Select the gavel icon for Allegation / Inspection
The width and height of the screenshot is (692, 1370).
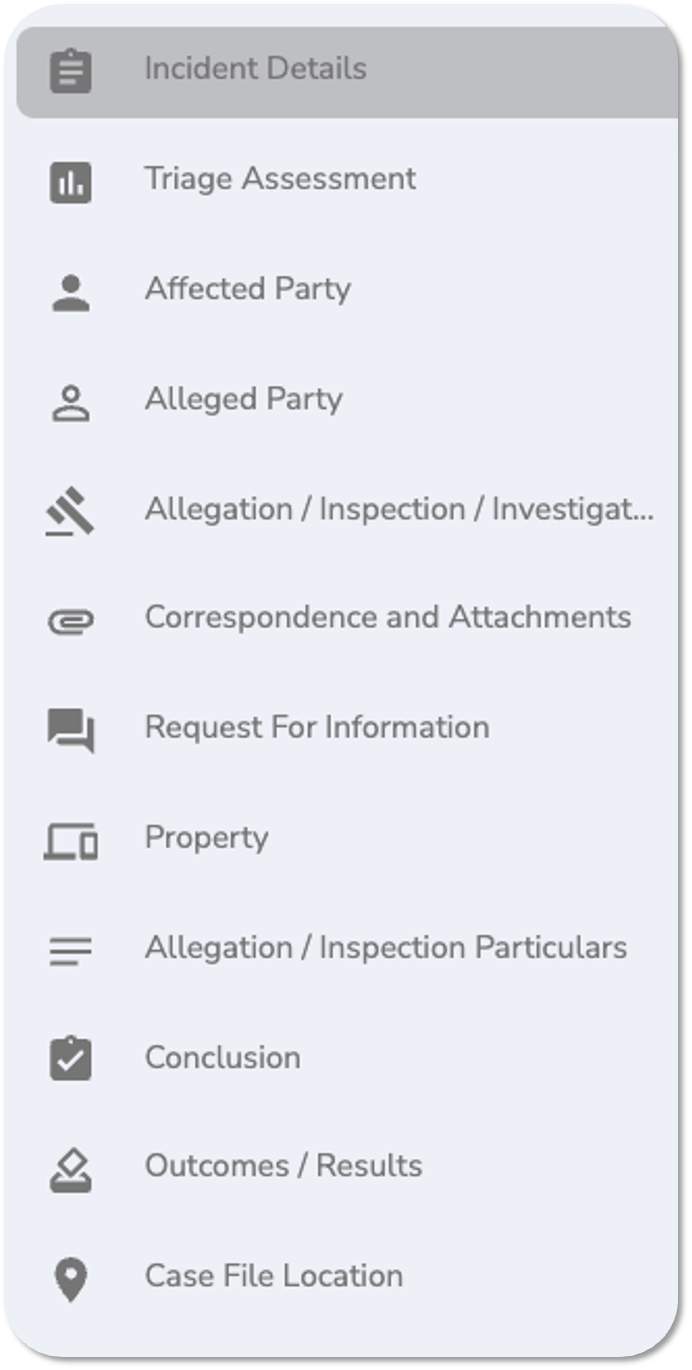[x=69, y=509]
